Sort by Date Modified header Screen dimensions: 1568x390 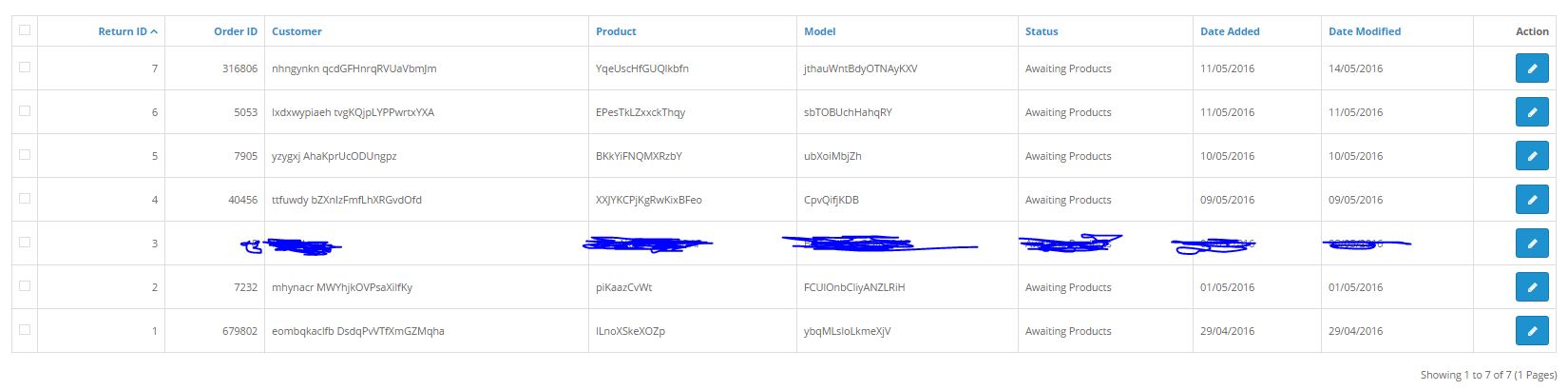click(1365, 31)
